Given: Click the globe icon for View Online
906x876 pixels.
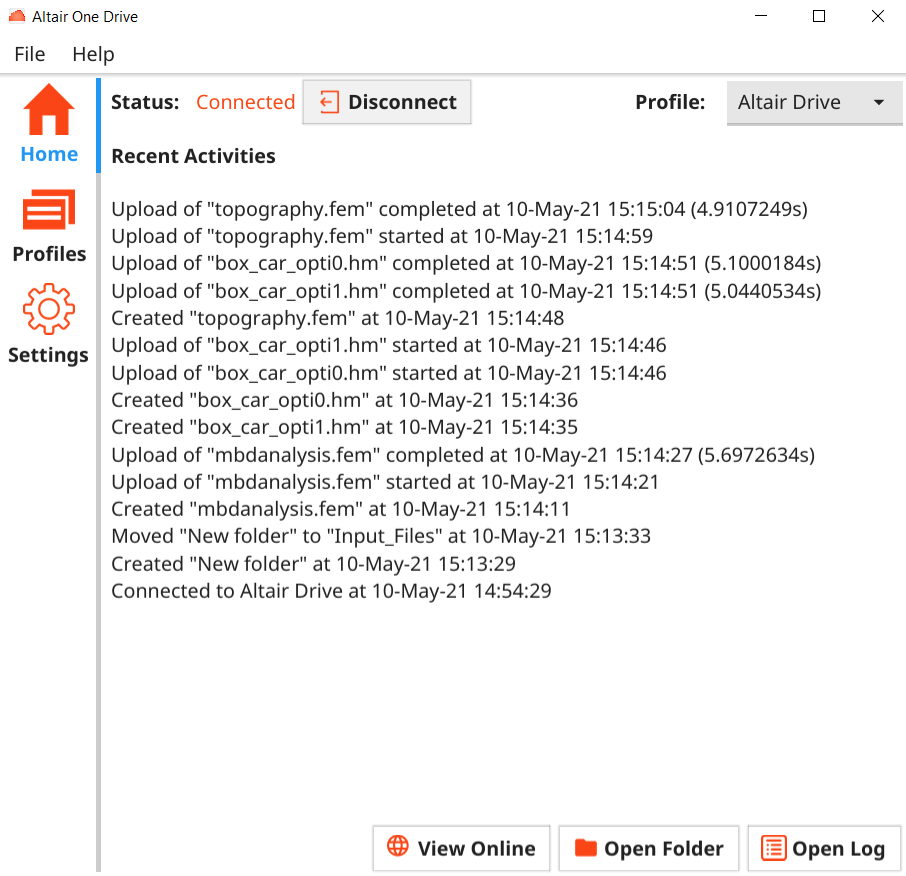Looking at the screenshot, I should click(x=398, y=847).
